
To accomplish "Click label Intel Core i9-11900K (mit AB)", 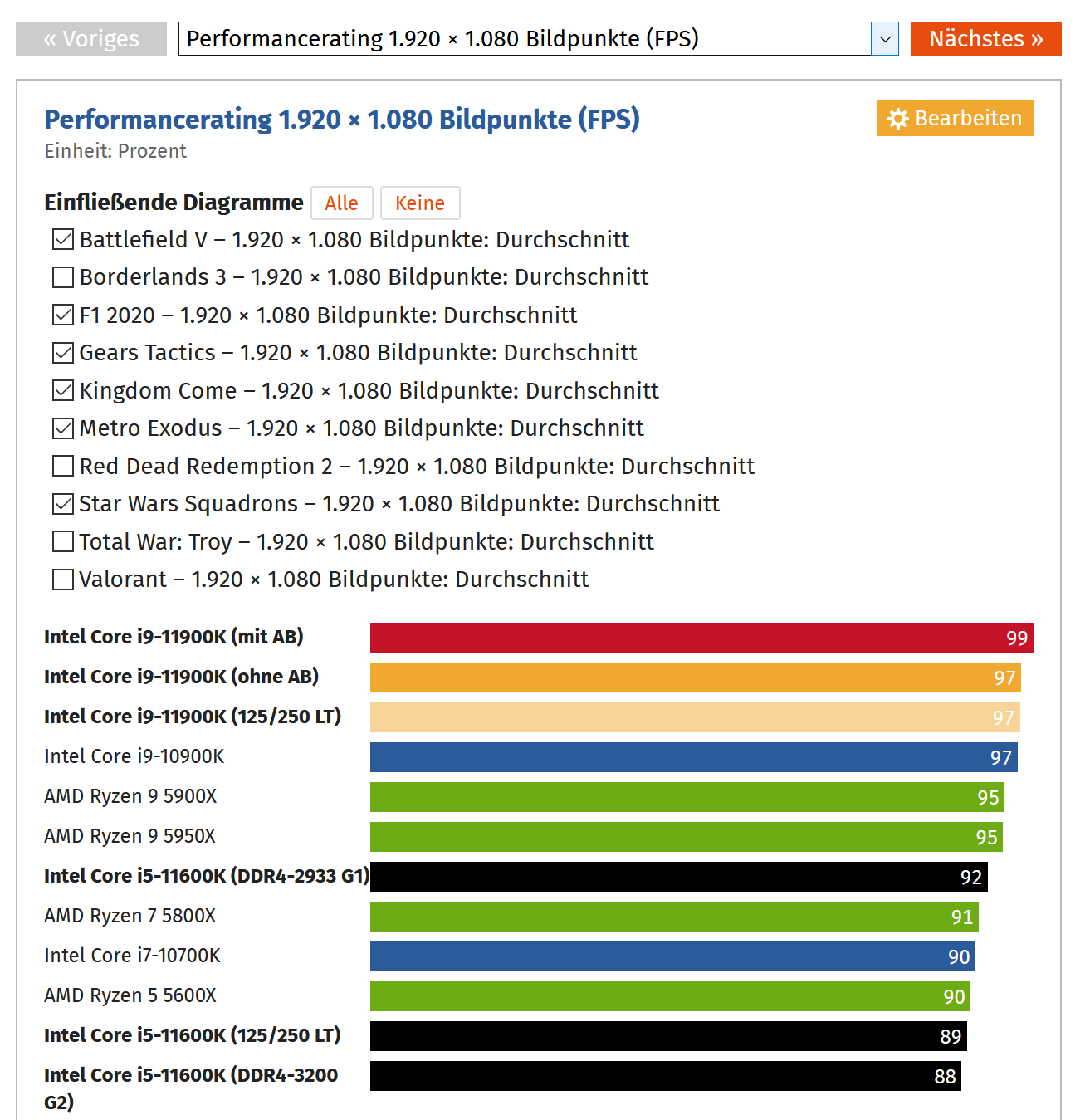I will [174, 637].
